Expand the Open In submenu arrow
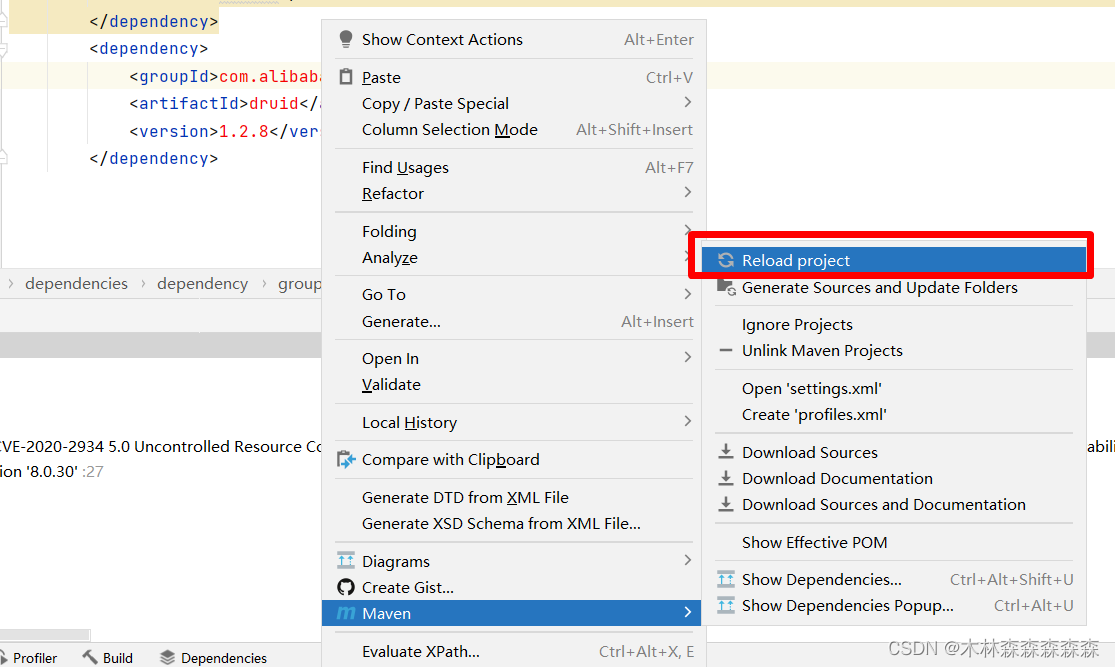Screen dimensions: 1115x667 tap(687, 358)
